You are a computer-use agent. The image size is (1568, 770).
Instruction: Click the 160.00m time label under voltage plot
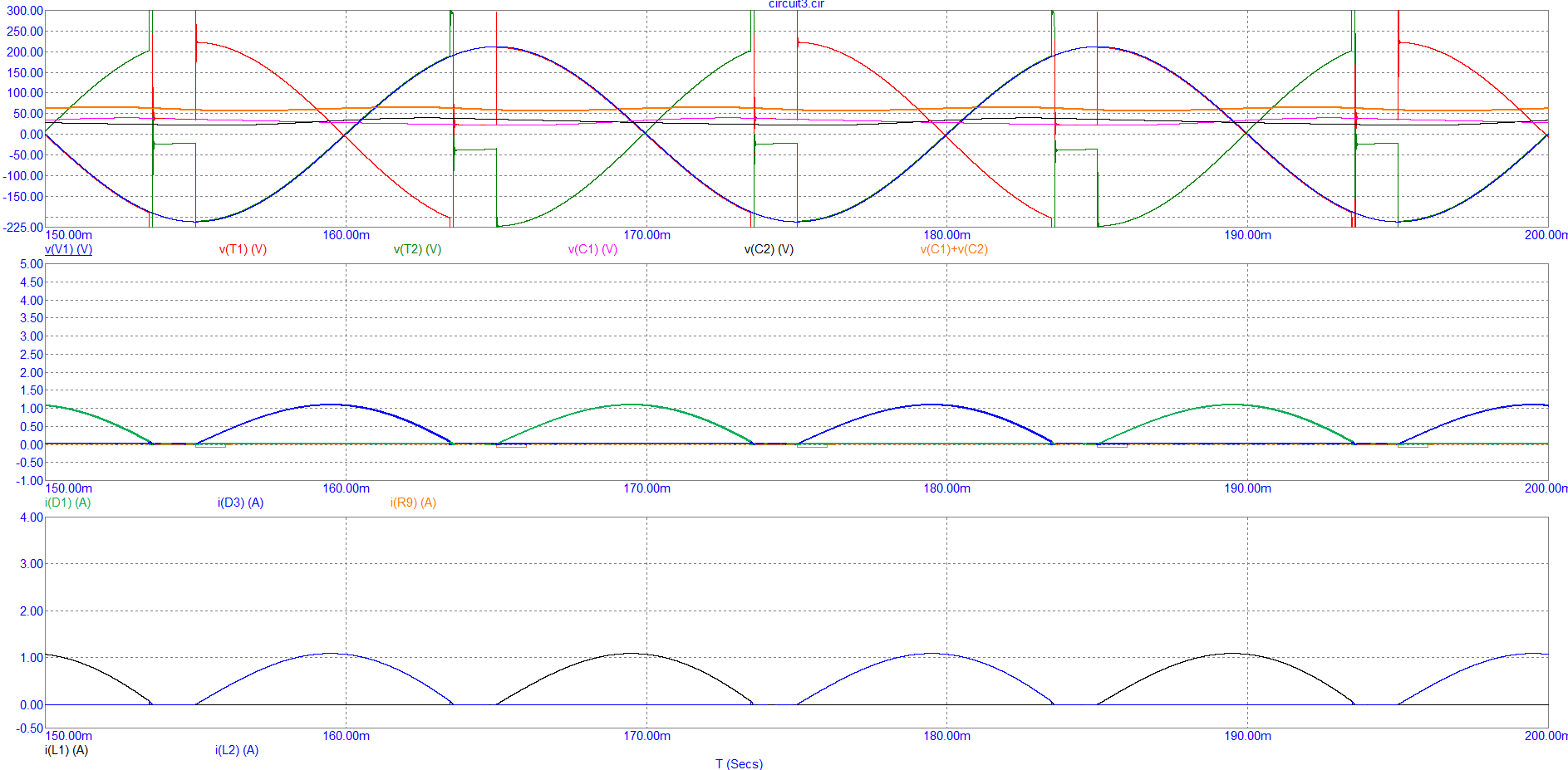pos(346,235)
